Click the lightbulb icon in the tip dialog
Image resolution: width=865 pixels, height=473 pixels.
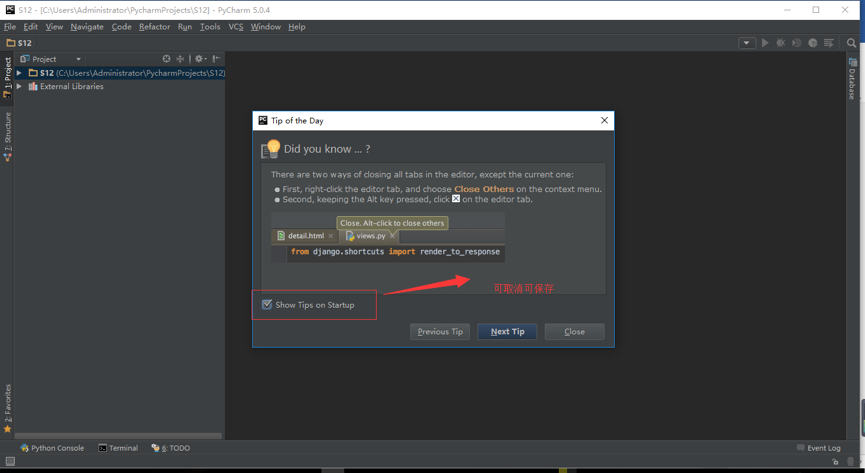click(x=270, y=149)
